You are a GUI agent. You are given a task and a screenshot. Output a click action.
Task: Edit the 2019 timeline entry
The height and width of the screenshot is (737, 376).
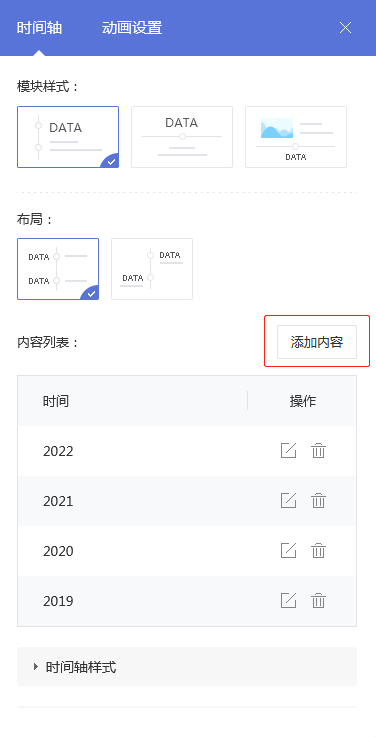click(288, 601)
